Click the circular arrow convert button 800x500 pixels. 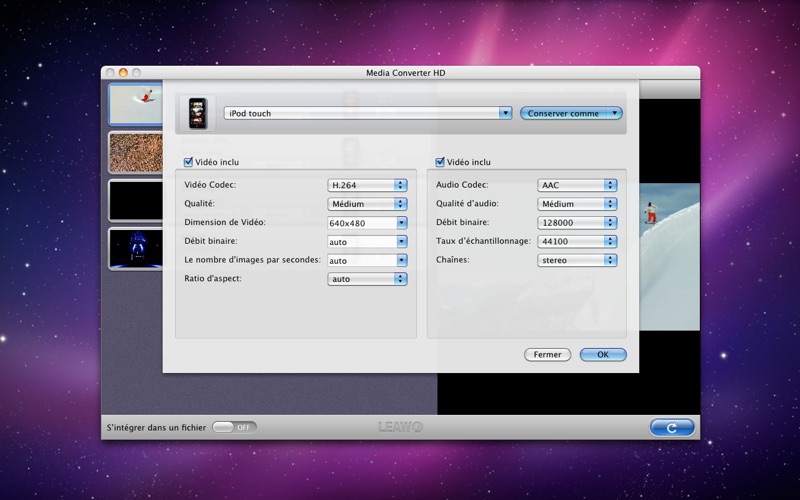[x=672, y=428]
